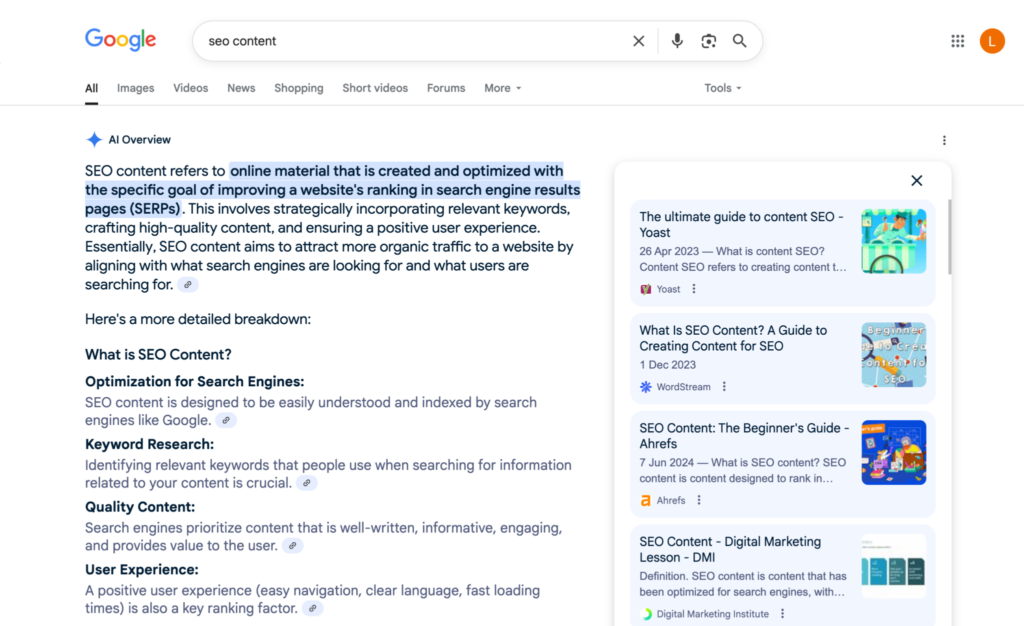Clear the search box with X icon
The height and width of the screenshot is (626, 1024).
pyautogui.click(x=639, y=41)
